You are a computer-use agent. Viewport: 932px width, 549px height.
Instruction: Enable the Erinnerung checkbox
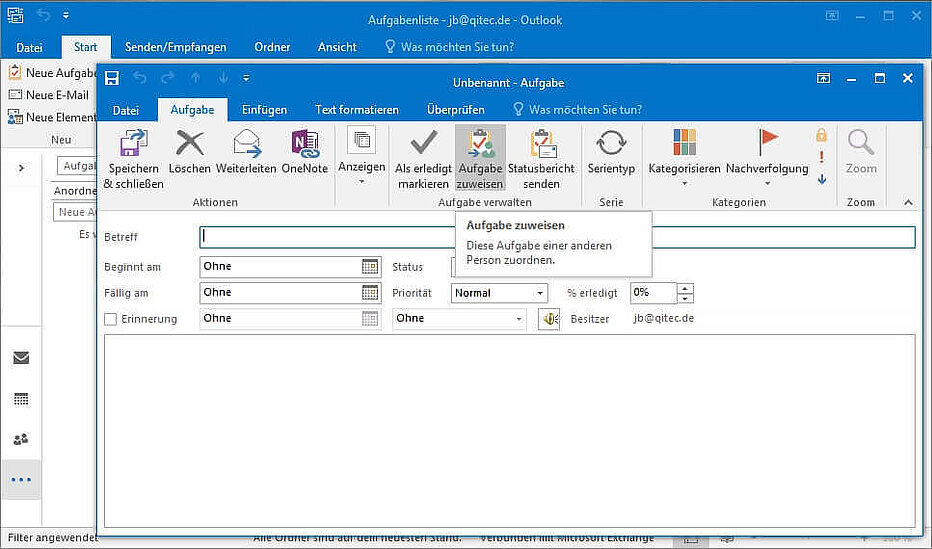pyautogui.click(x=110, y=320)
